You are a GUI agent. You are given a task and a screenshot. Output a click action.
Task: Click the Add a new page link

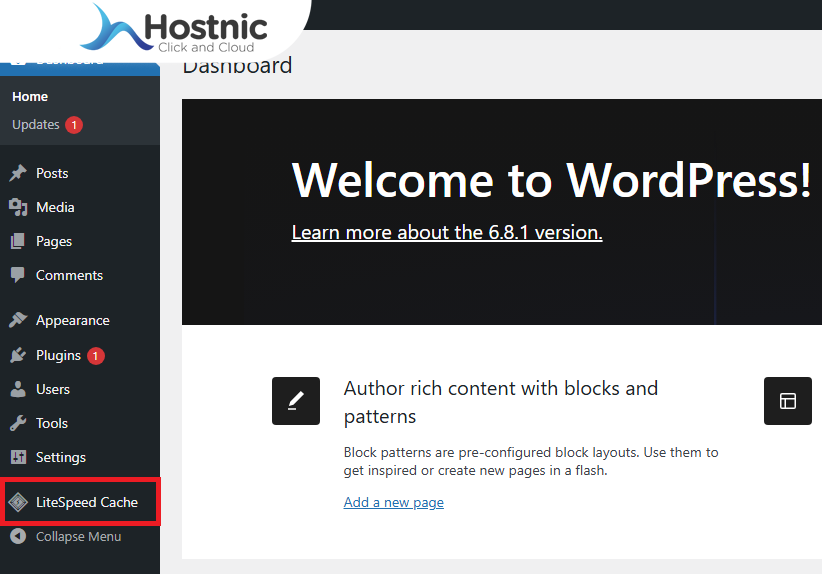click(394, 502)
